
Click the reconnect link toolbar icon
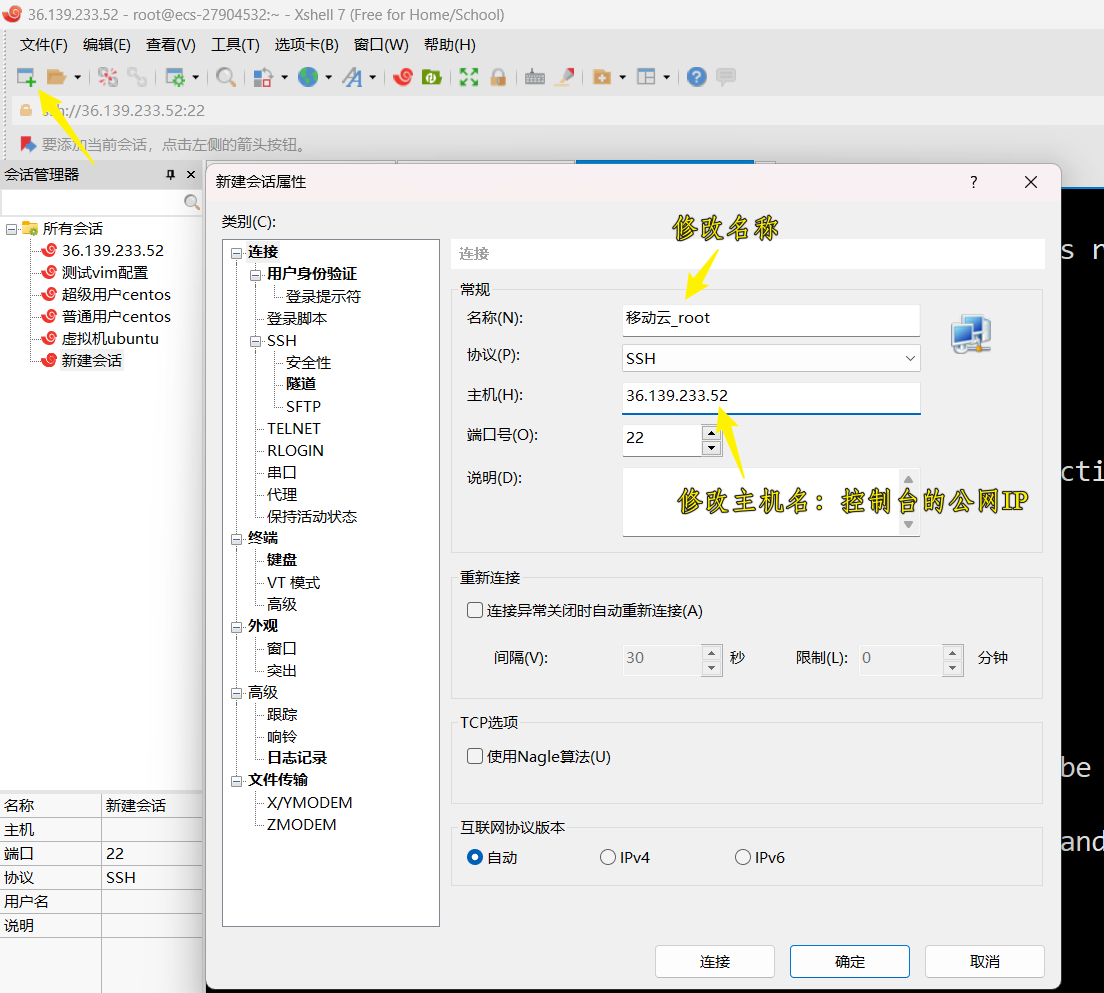point(137,77)
